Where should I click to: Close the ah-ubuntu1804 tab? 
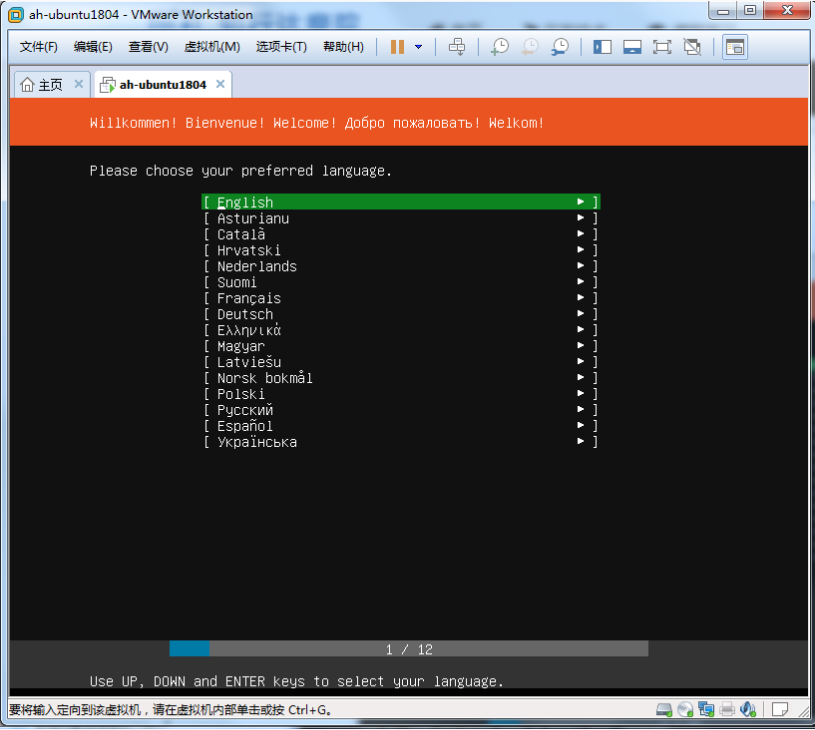point(220,85)
